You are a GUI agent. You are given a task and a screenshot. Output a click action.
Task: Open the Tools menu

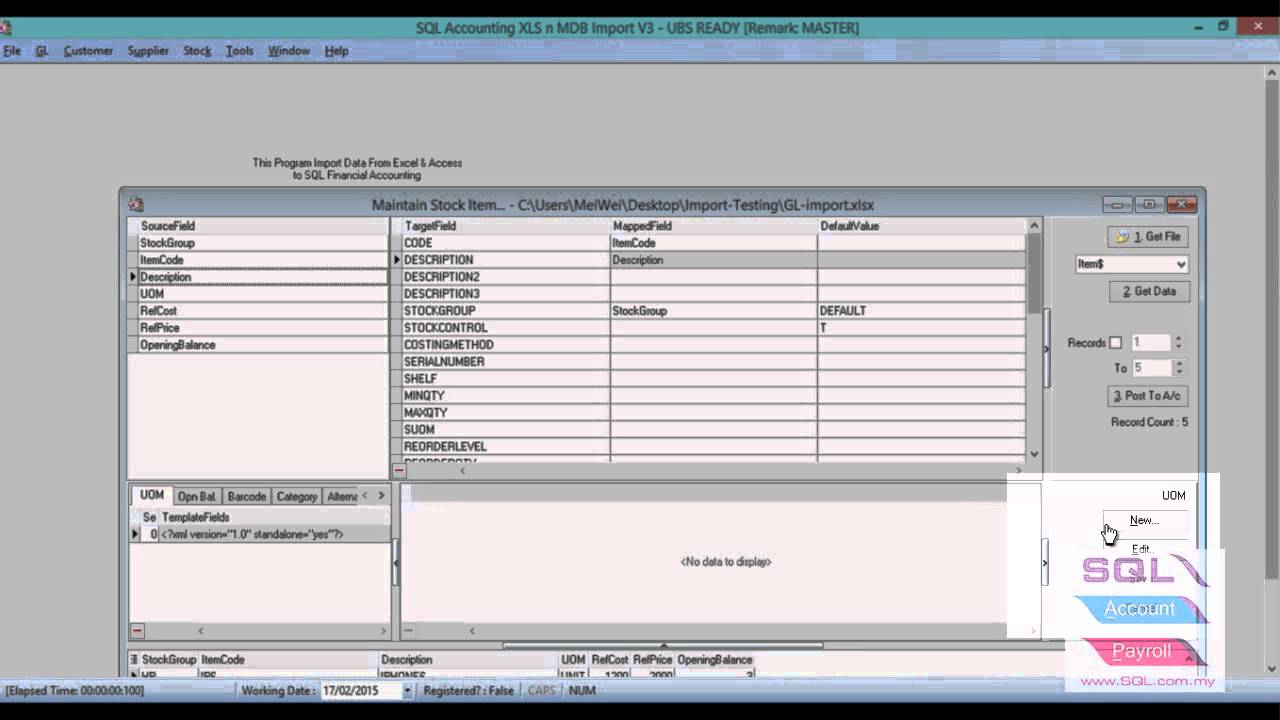pos(239,51)
